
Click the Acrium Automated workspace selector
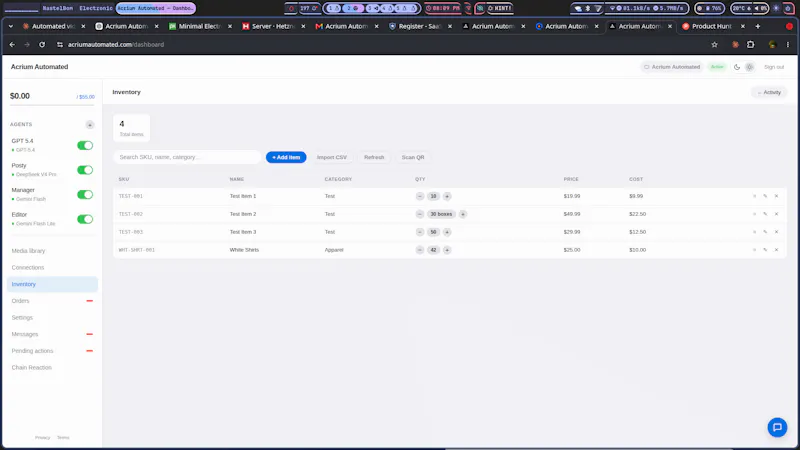(672, 67)
